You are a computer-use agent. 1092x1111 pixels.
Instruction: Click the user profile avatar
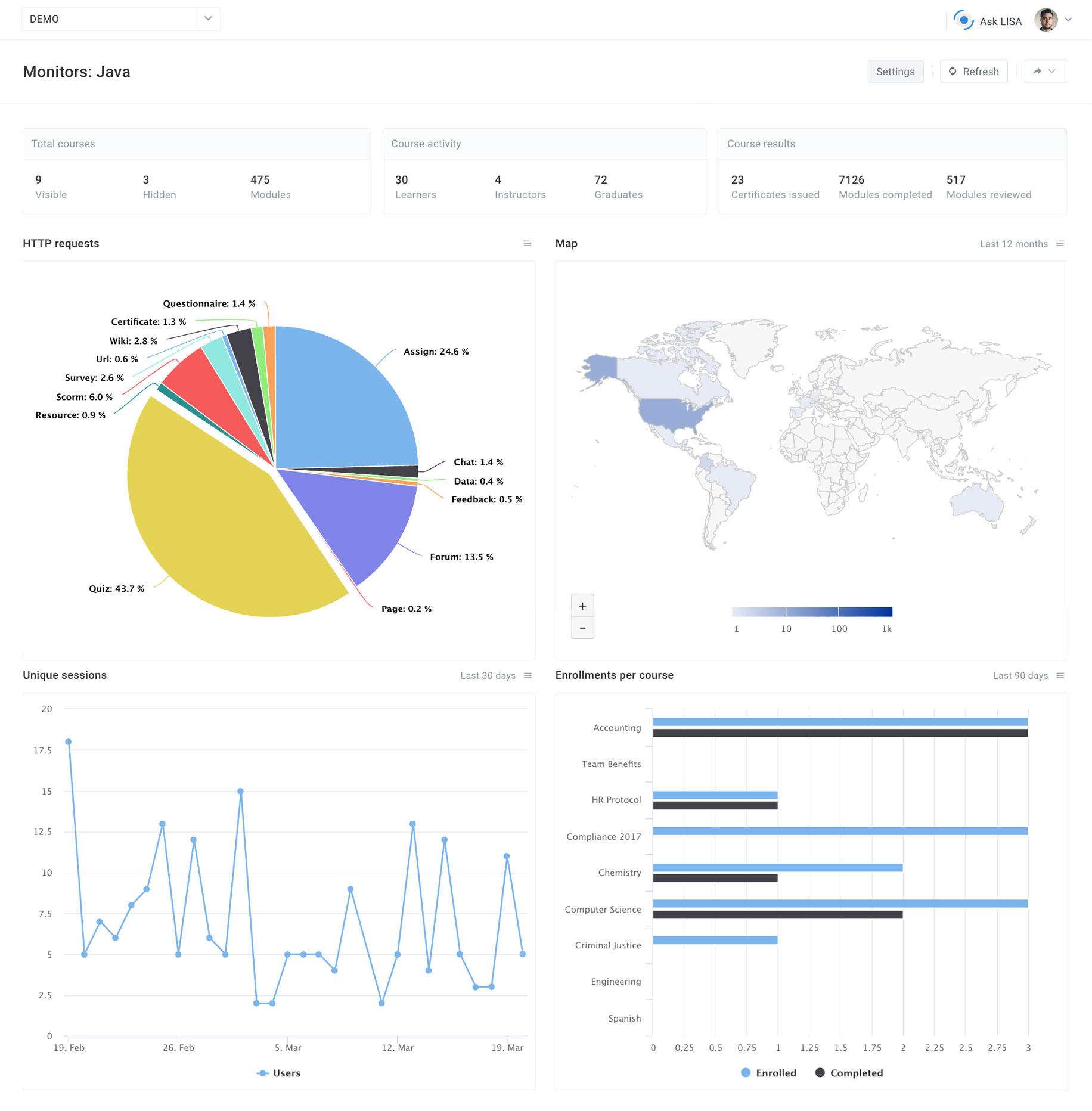click(x=1046, y=20)
